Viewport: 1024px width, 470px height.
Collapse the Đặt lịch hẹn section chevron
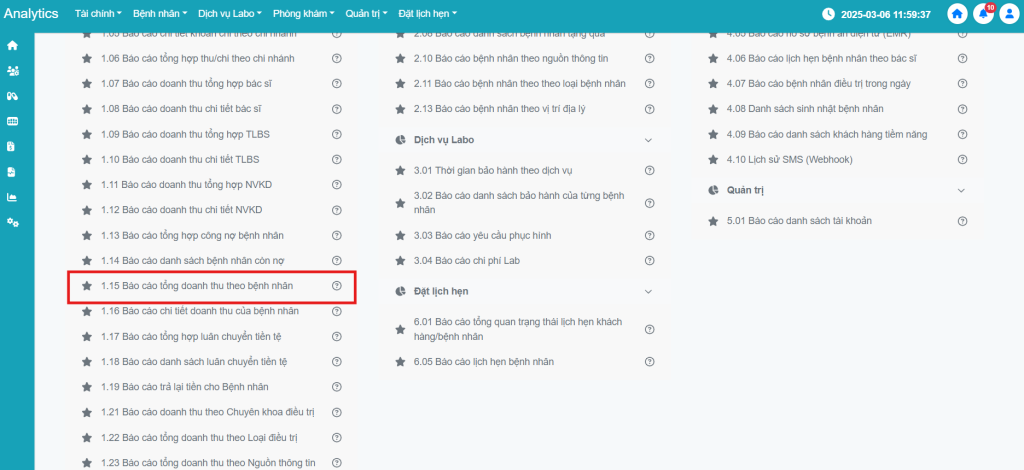pos(648,291)
